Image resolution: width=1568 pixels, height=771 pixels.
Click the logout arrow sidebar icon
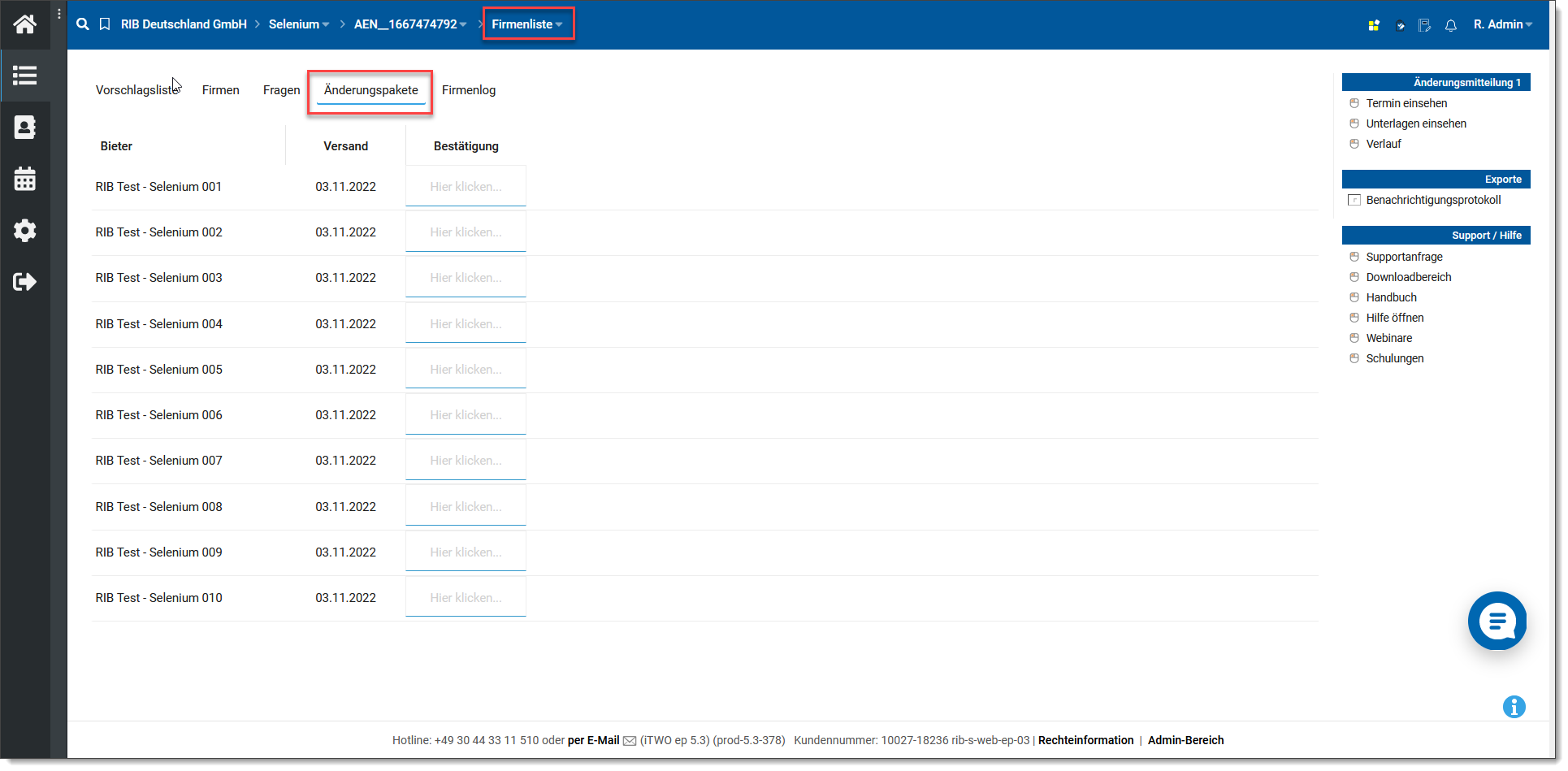point(24,282)
